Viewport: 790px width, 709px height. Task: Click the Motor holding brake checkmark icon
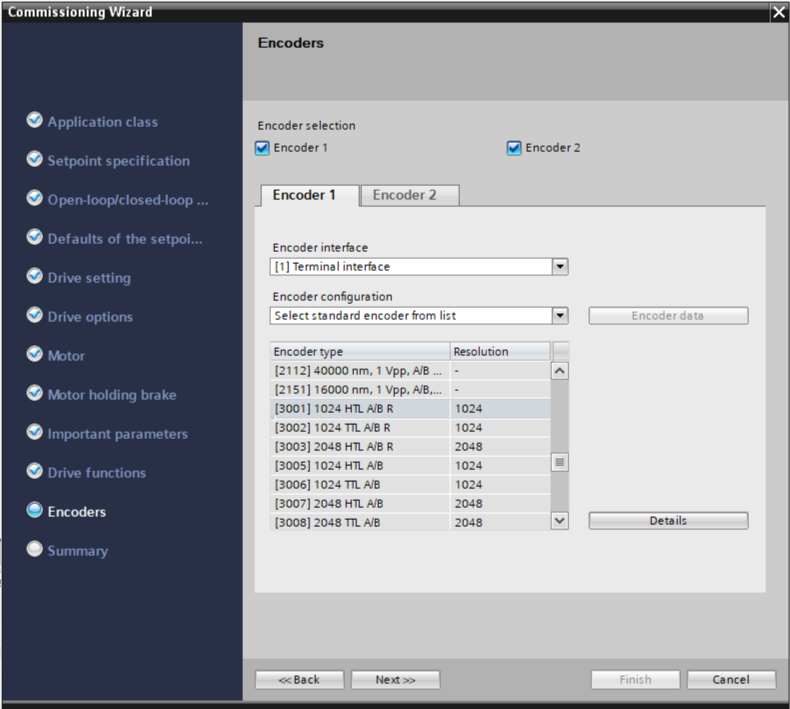(35, 394)
